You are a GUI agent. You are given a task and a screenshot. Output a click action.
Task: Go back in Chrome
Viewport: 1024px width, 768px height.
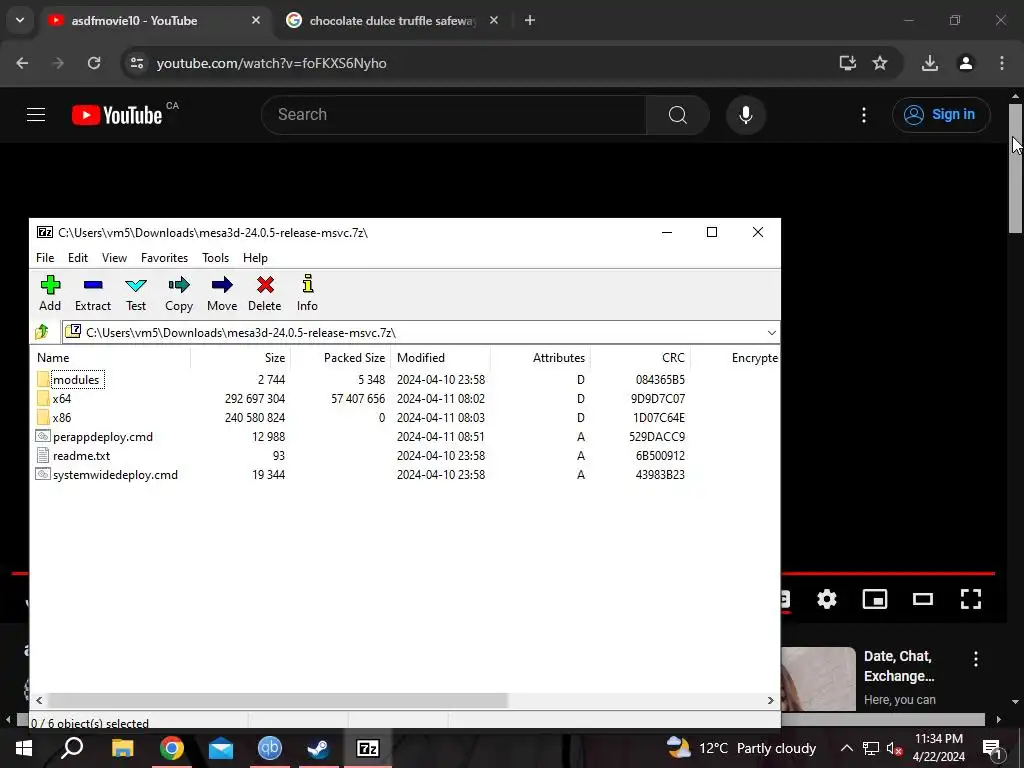click(22, 63)
